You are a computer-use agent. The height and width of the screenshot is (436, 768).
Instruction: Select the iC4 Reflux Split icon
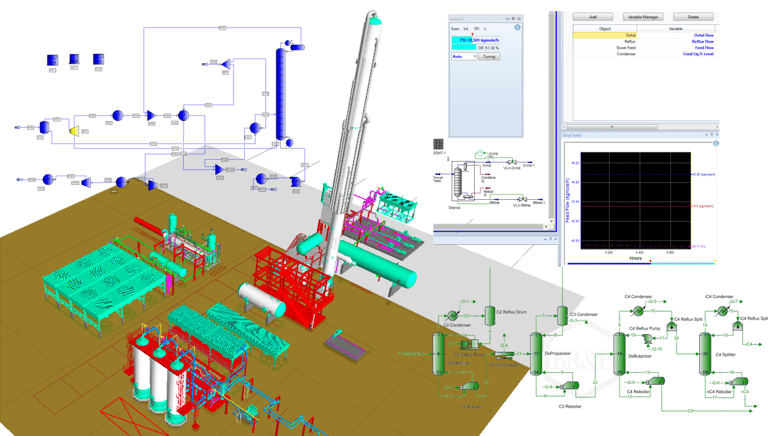(739, 326)
